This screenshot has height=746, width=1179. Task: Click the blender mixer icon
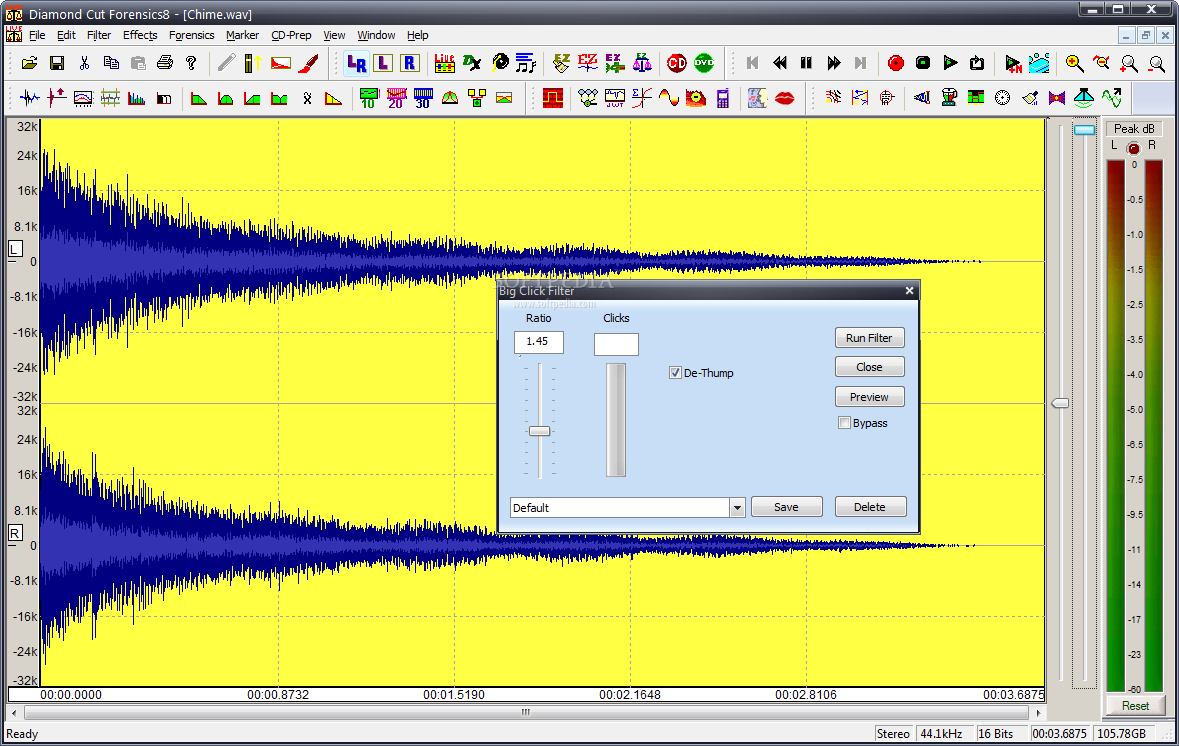pos(949,98)
